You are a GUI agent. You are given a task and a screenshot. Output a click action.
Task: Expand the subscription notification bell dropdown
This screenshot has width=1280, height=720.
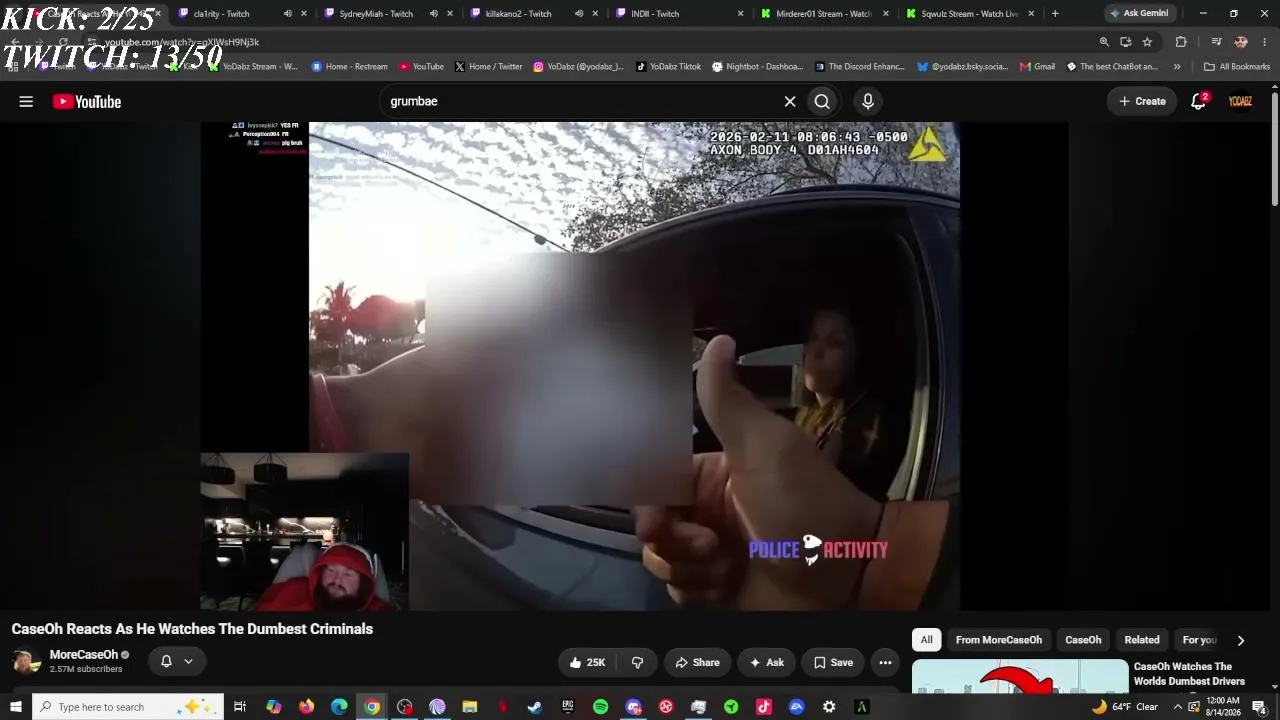(x=177, y=661)
